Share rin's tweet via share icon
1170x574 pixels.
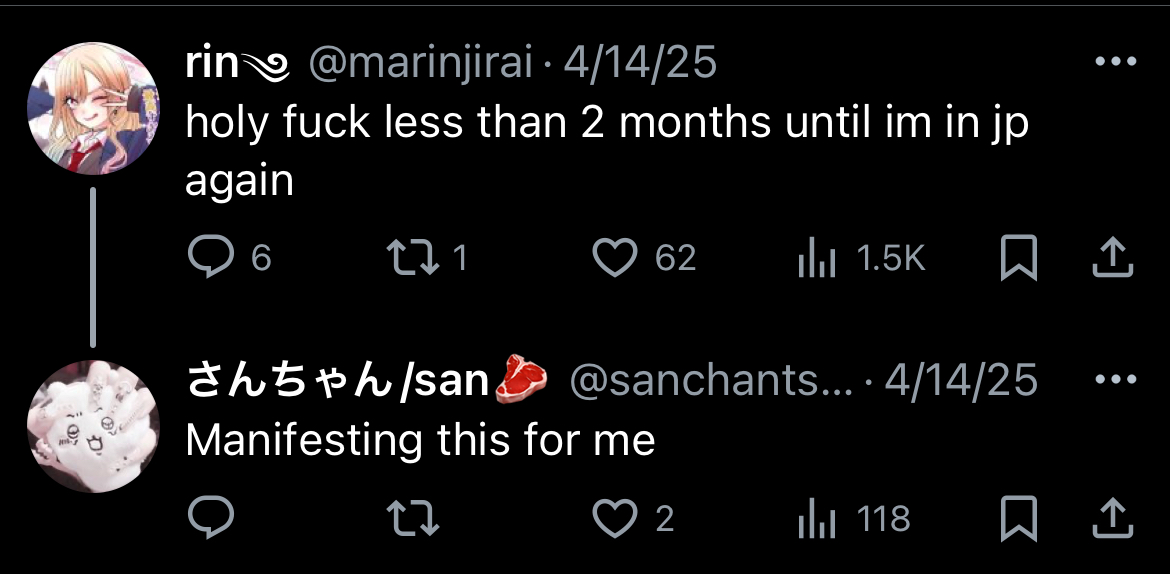1113,258
